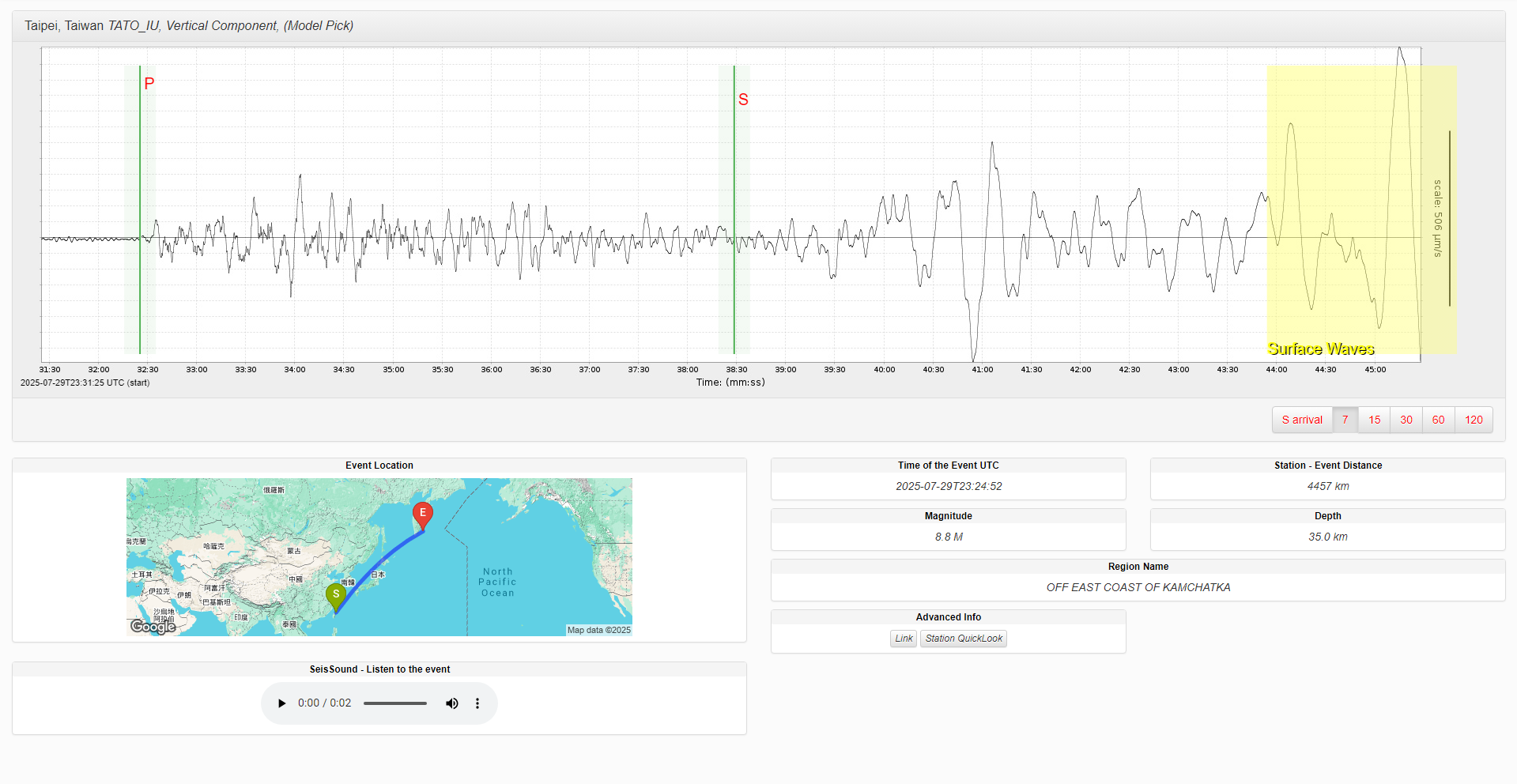Select the 7 minute window button
This screenshot has height=784, width=1517.
click(1345, 420)
